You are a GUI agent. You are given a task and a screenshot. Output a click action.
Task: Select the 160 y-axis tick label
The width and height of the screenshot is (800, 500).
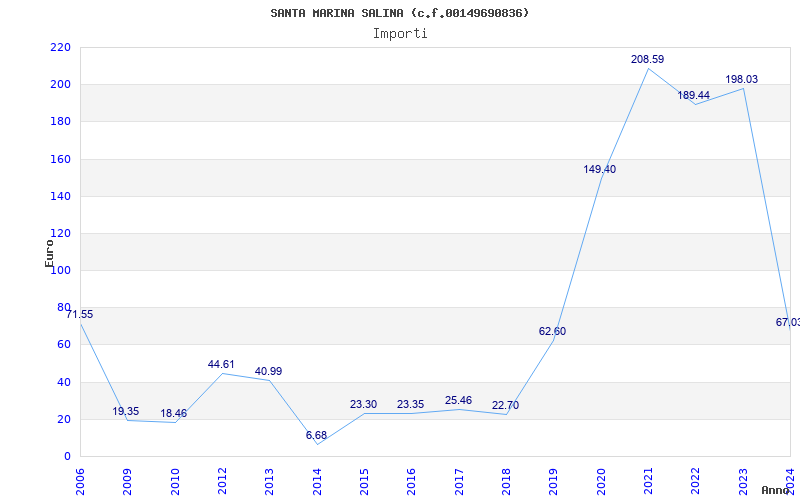point(60,159)
